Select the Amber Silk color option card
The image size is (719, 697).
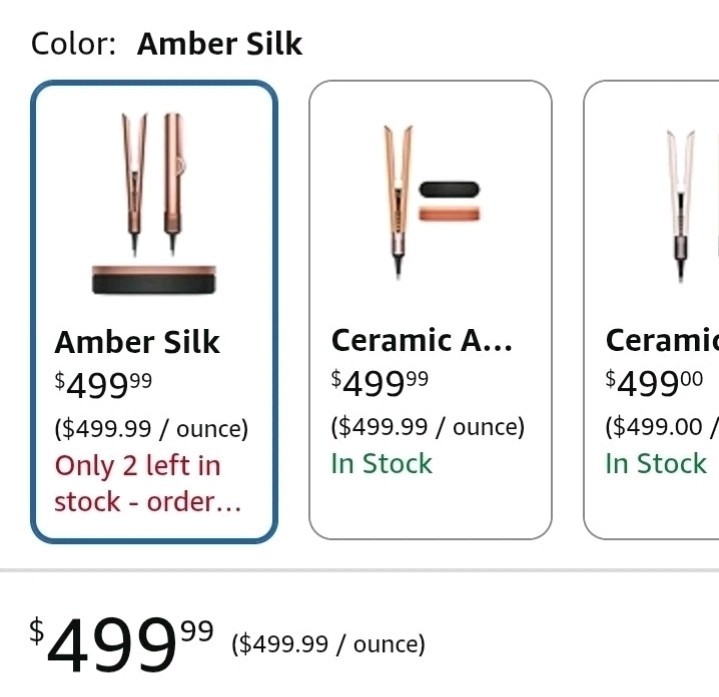(x=154, y=311)
